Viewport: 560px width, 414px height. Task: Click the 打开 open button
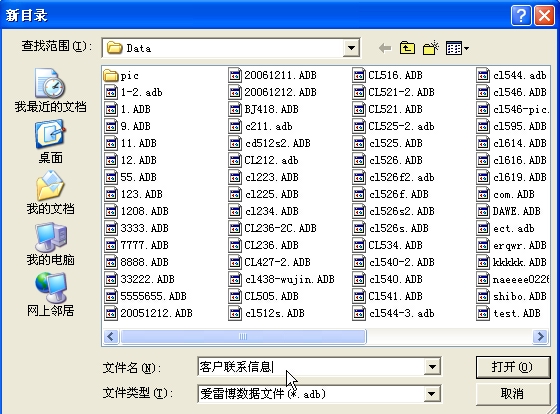point(512,367)
